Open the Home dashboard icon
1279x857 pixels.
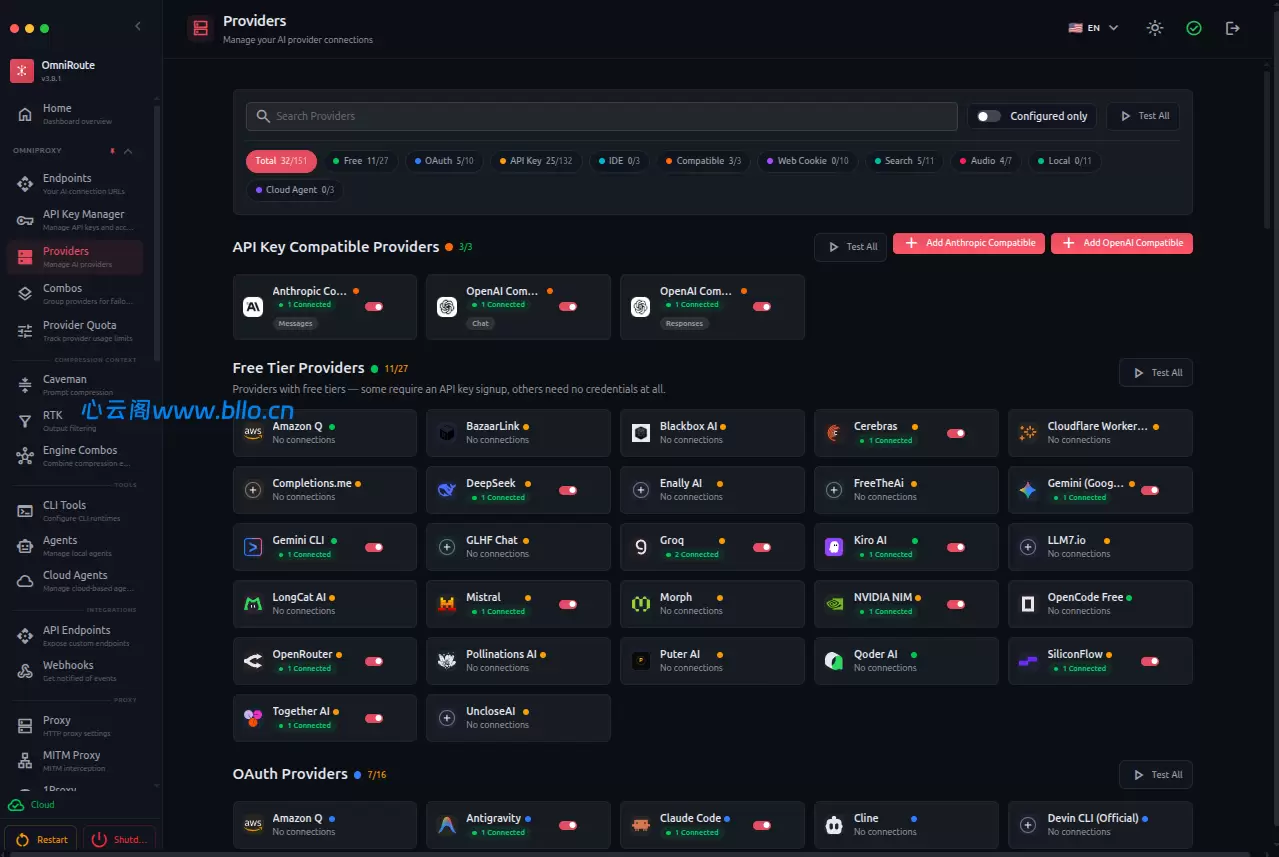click(25, 114)
